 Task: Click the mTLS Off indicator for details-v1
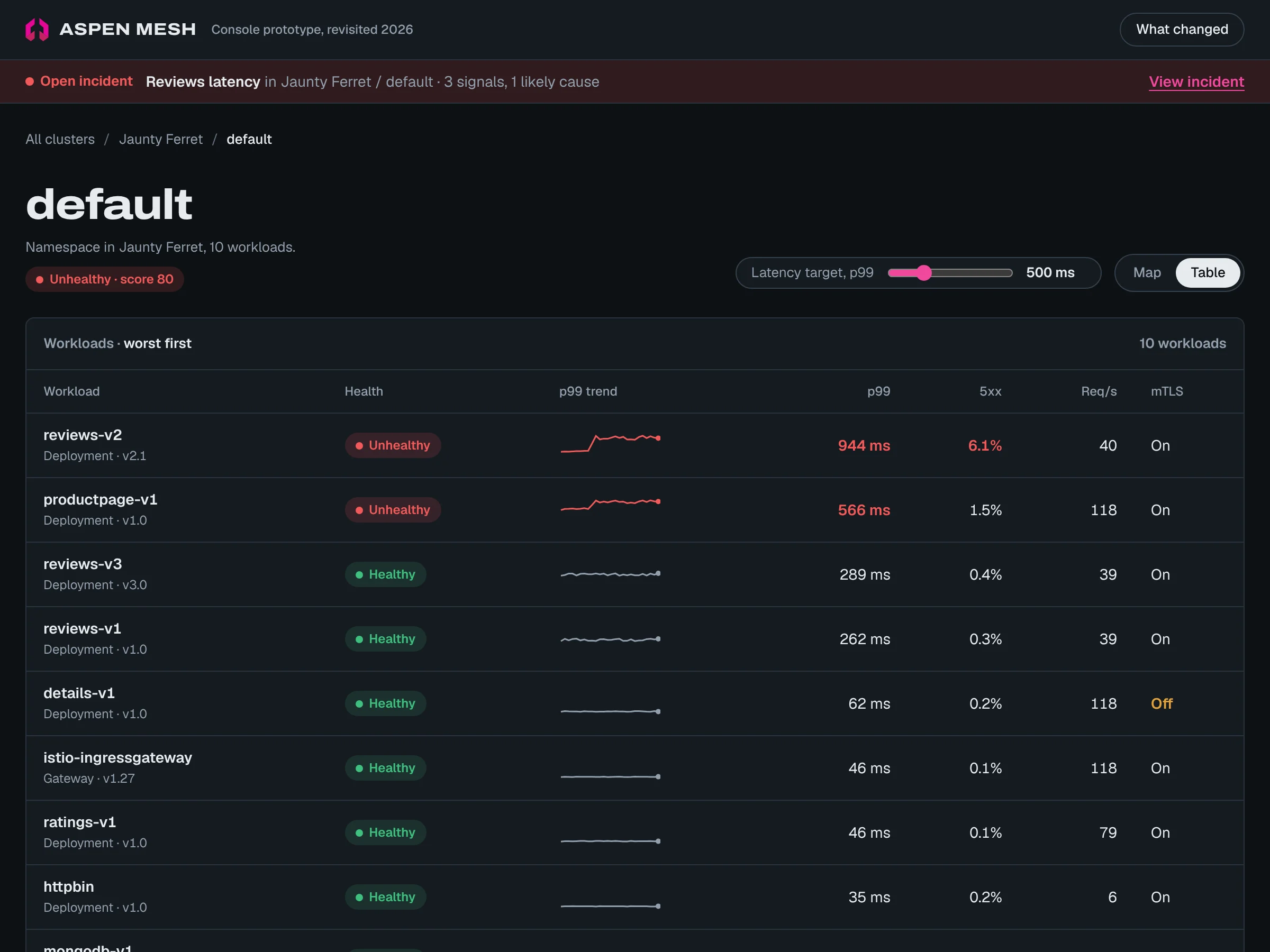(1162, 703)
